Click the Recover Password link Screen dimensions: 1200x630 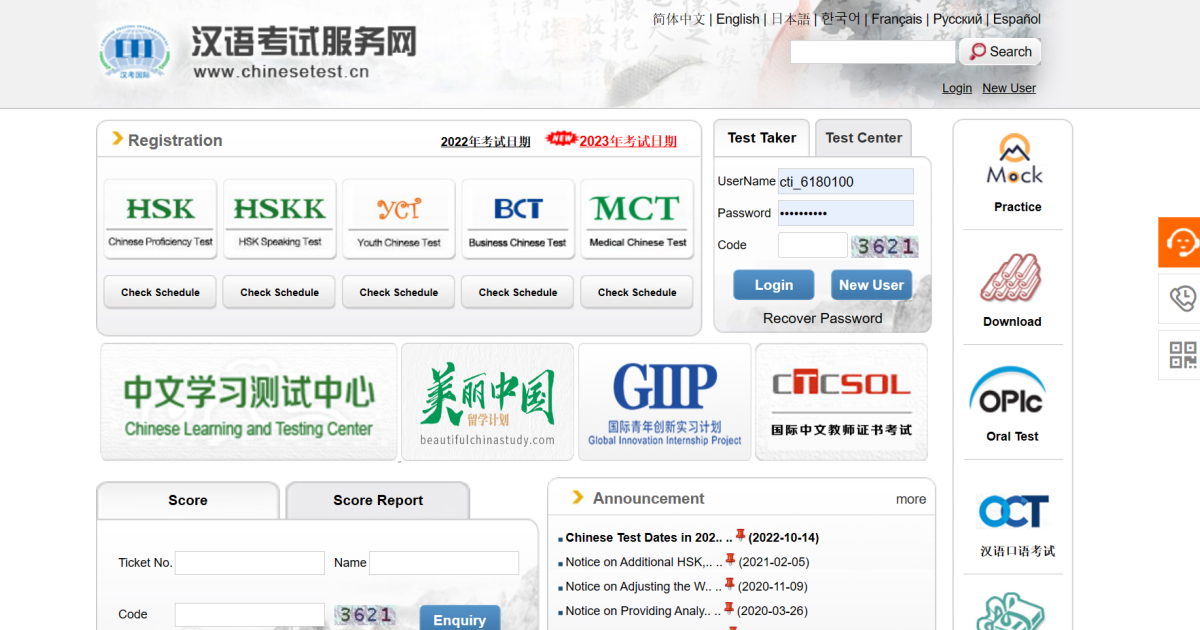pos(822,318)
